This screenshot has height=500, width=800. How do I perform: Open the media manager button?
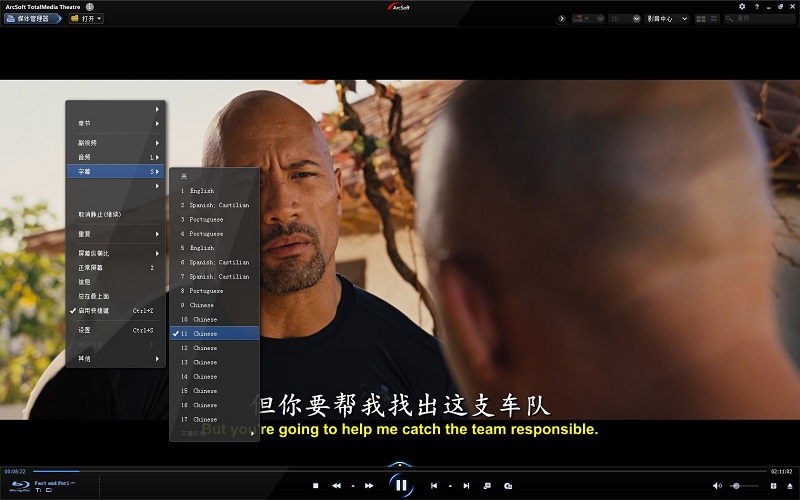(33, 18)
